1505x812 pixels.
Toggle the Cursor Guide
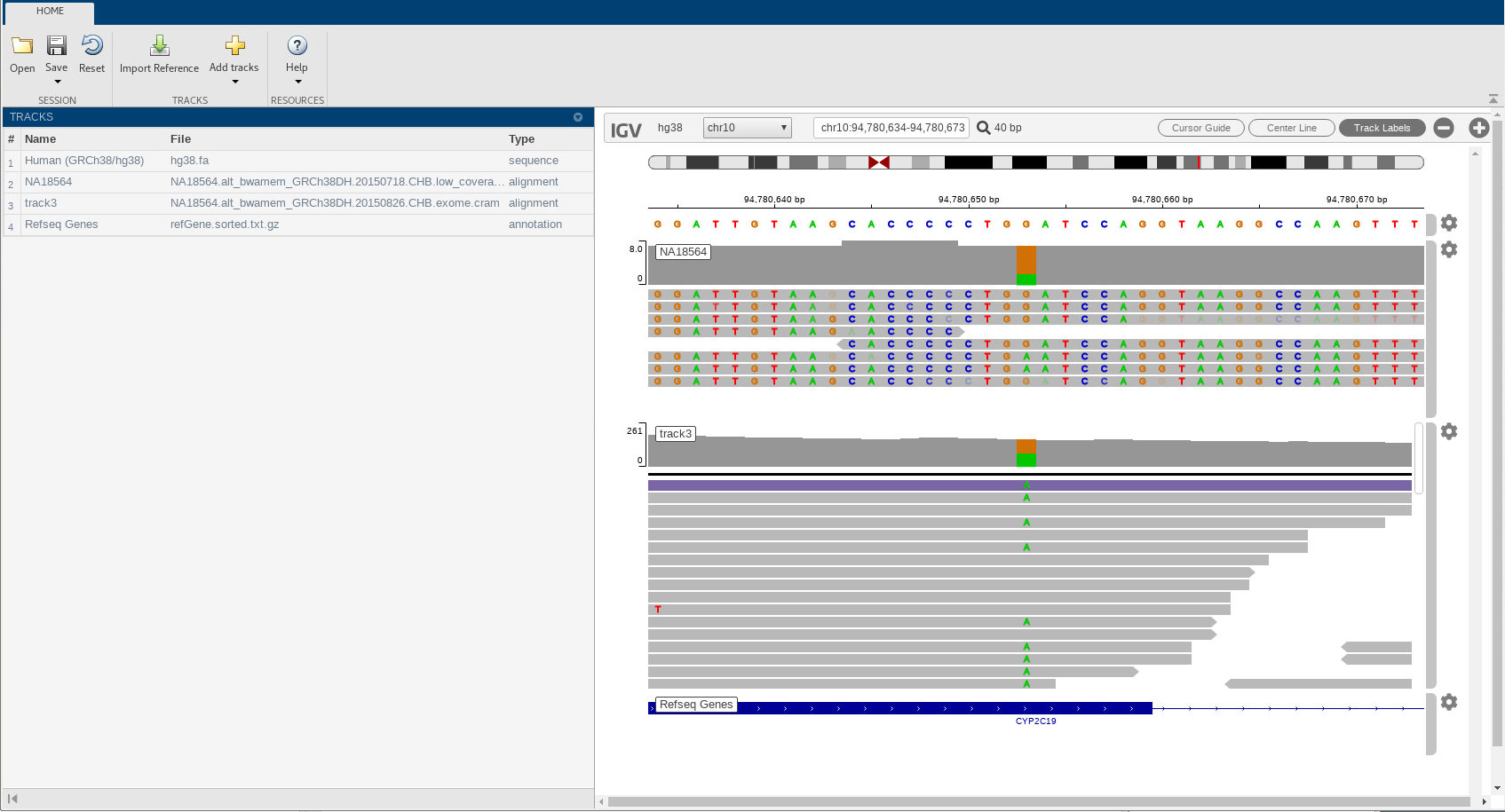coord(1200,127)
